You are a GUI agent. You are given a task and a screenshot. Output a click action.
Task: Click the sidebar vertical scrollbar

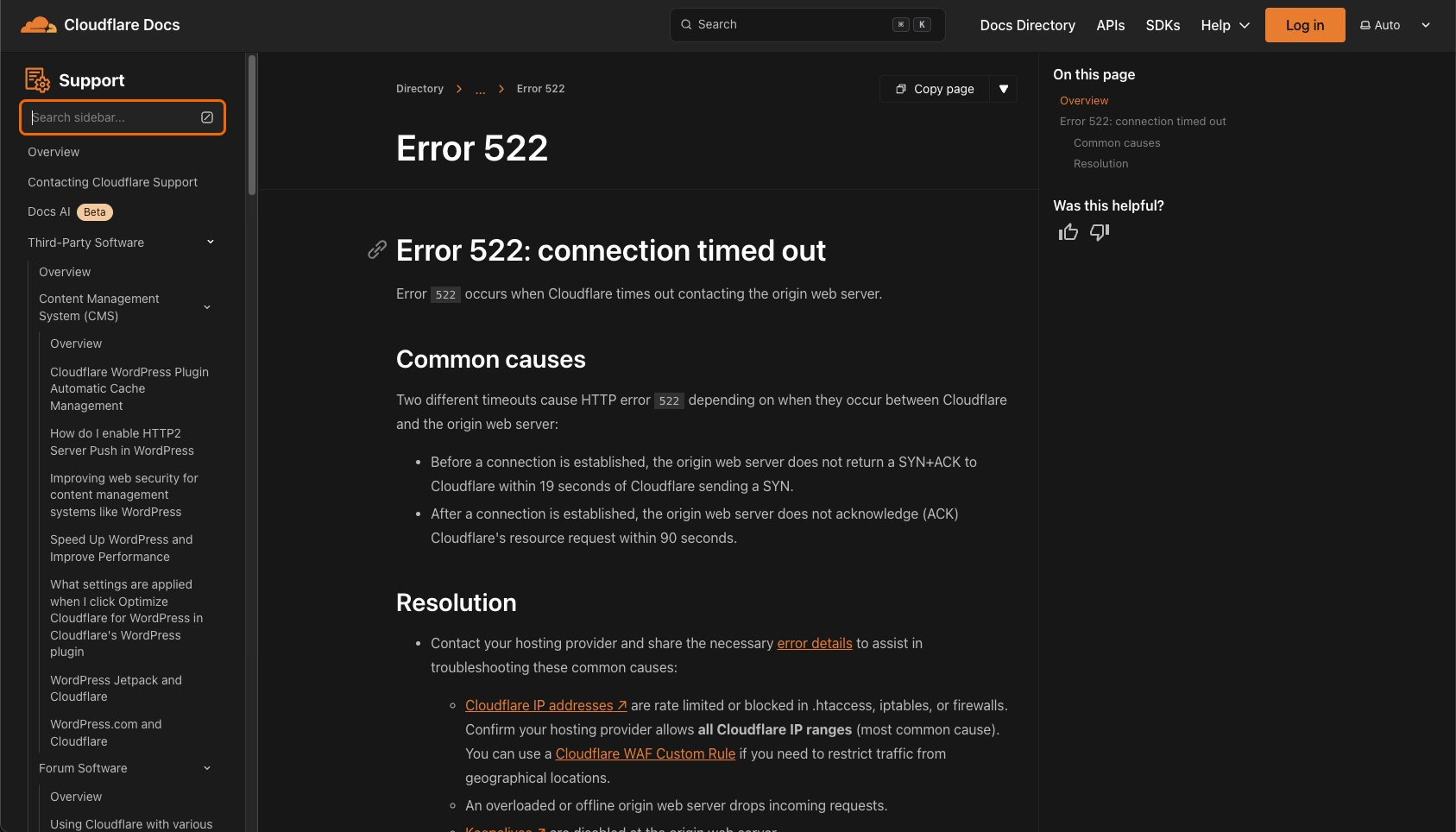252,125
